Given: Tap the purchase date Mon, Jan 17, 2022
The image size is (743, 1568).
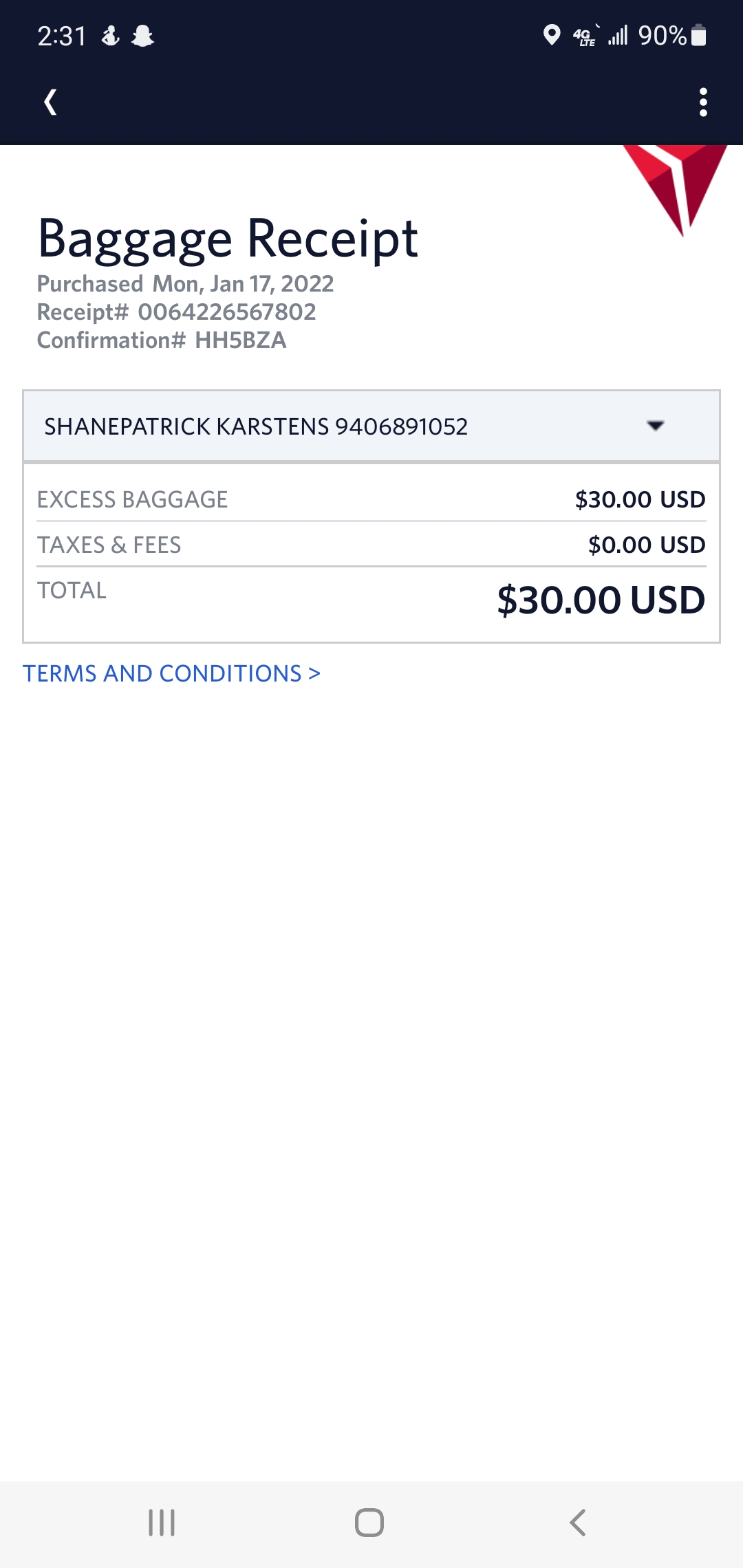Looking at the screenshot, I should [x=244, y=284].
